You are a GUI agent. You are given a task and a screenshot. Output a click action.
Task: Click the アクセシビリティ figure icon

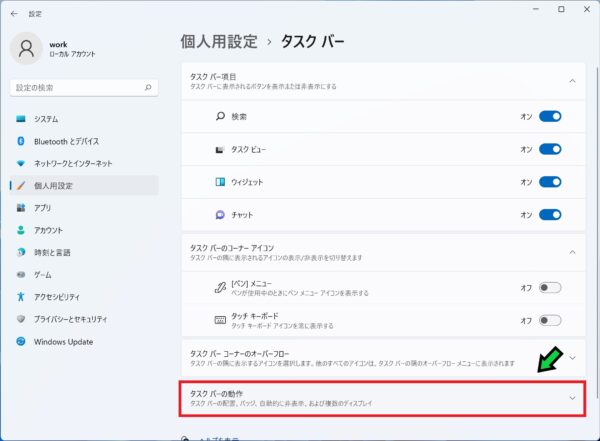[21, 297]
